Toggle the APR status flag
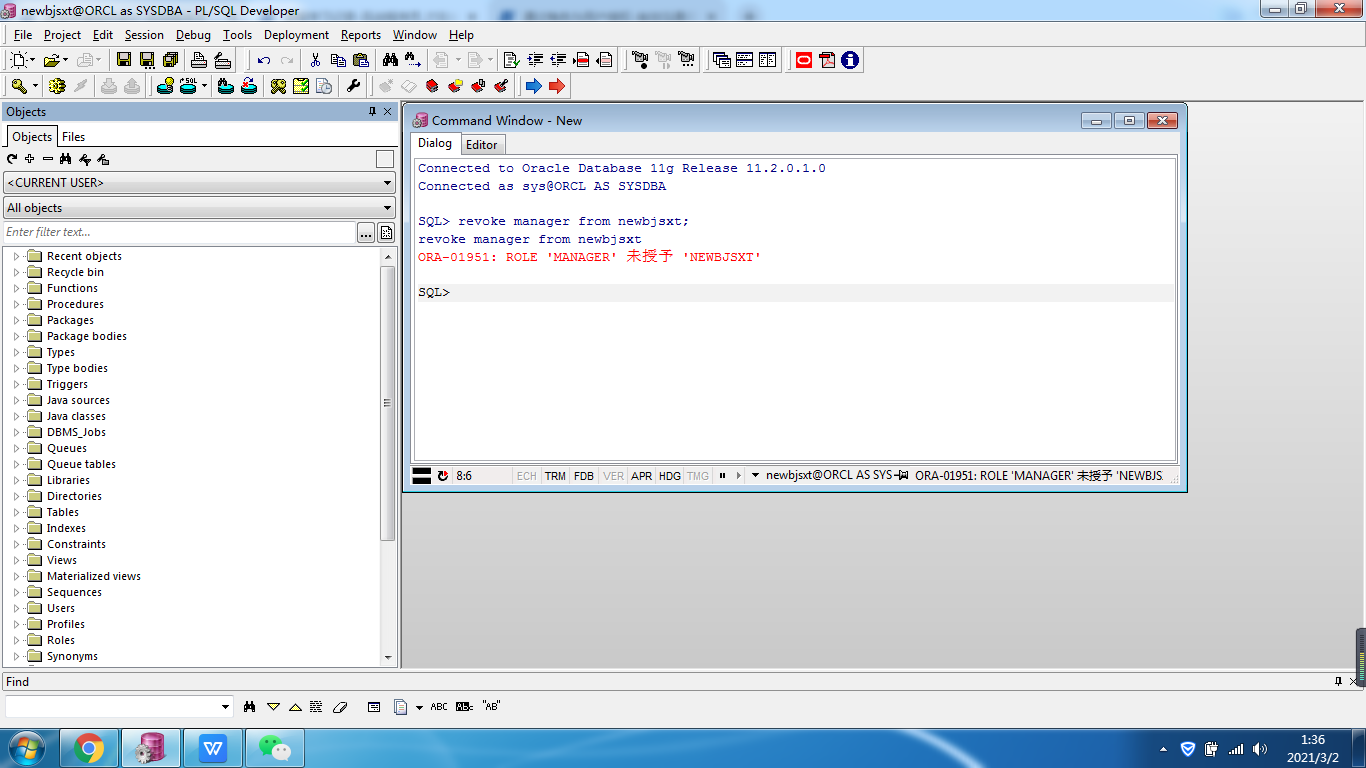 (642, 476)
